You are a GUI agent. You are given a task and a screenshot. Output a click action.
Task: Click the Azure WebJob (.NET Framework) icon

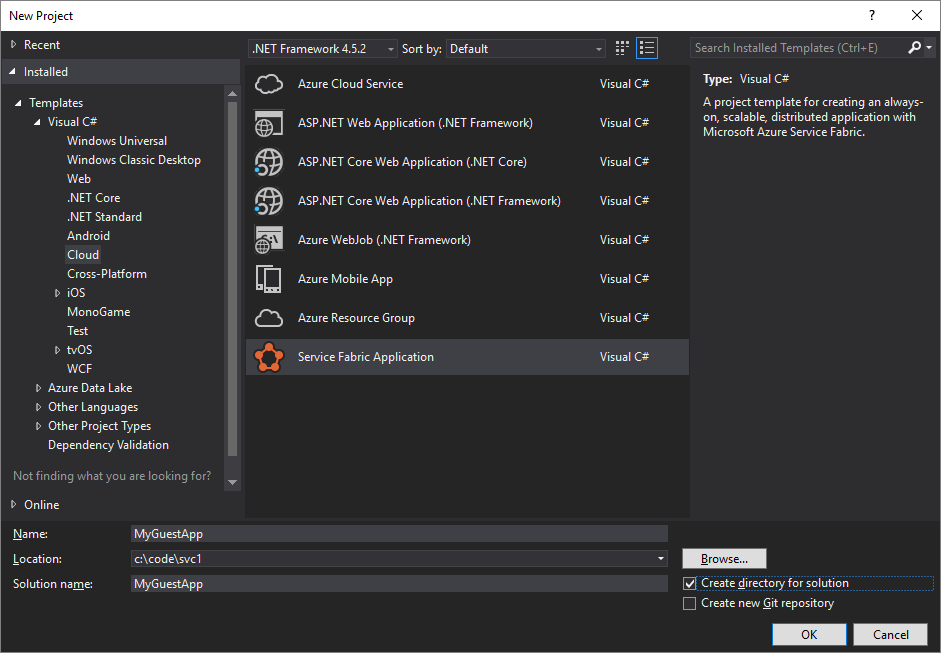(268, 239)
